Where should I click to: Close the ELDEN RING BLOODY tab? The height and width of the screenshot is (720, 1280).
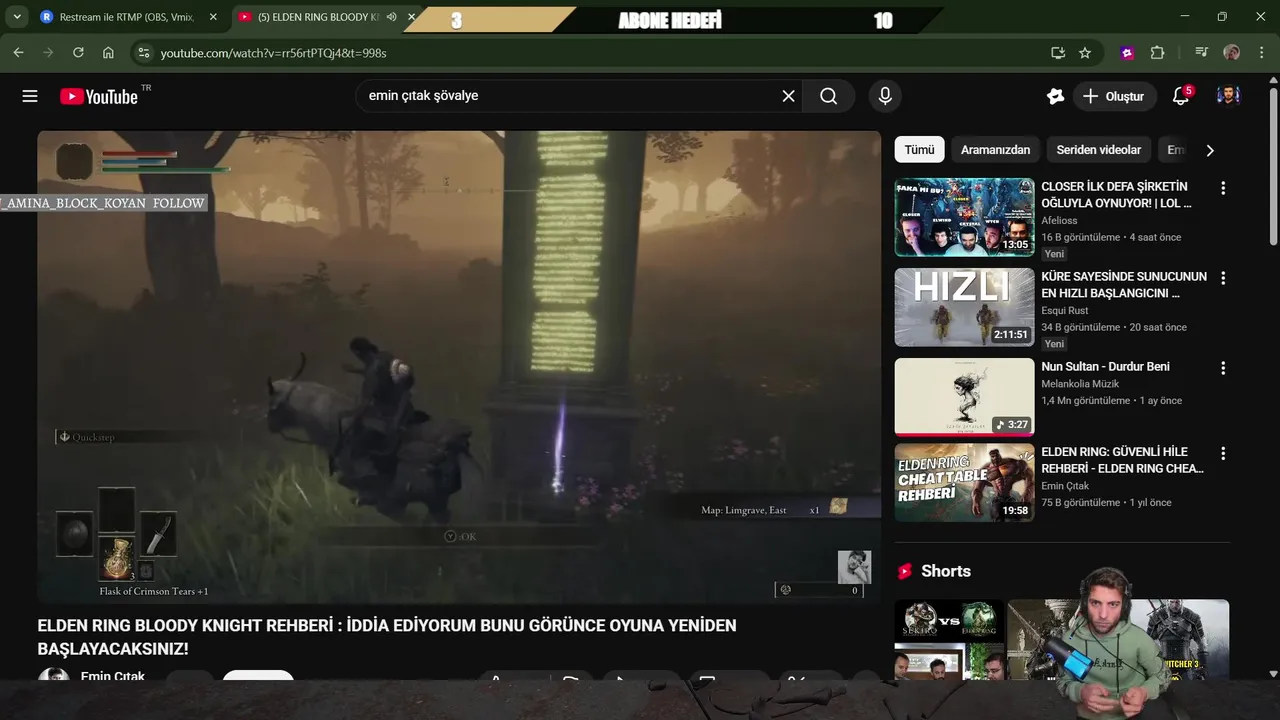(411, 17)
